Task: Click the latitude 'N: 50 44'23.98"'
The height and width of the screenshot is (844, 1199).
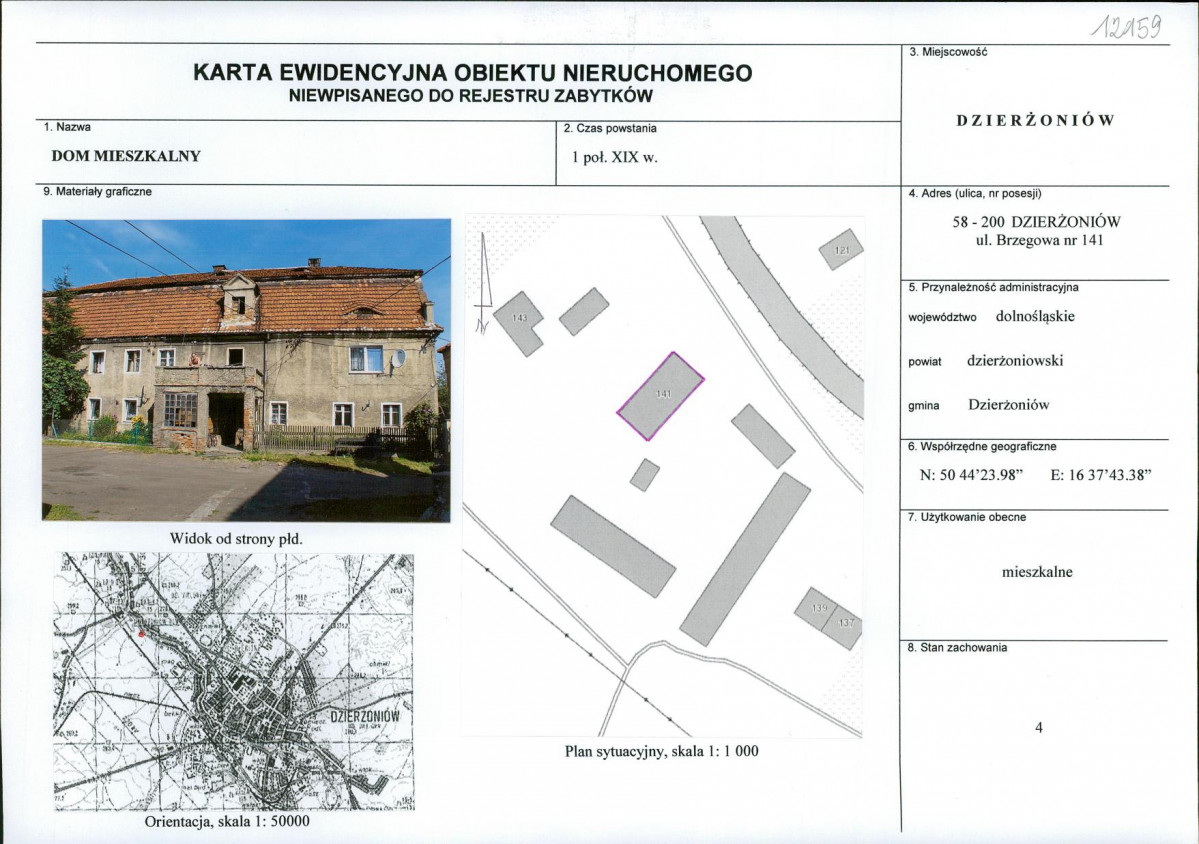Action: [x=971, y=475]
